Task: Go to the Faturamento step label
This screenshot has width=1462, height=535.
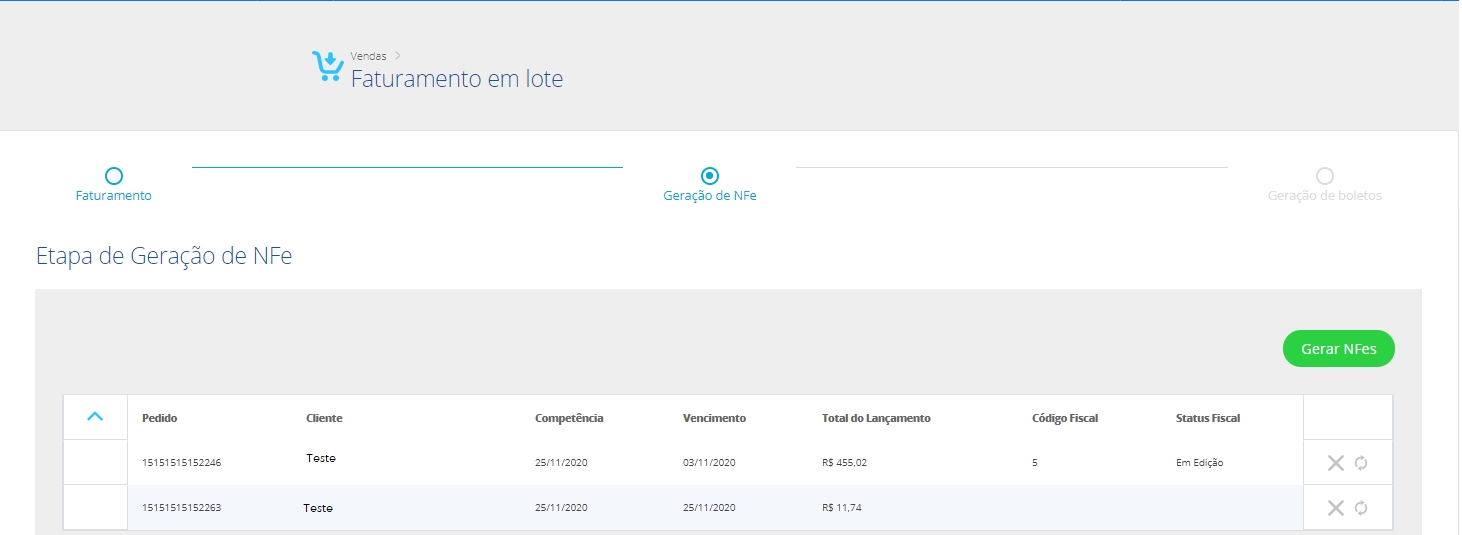Action: (x=114, y=196)
